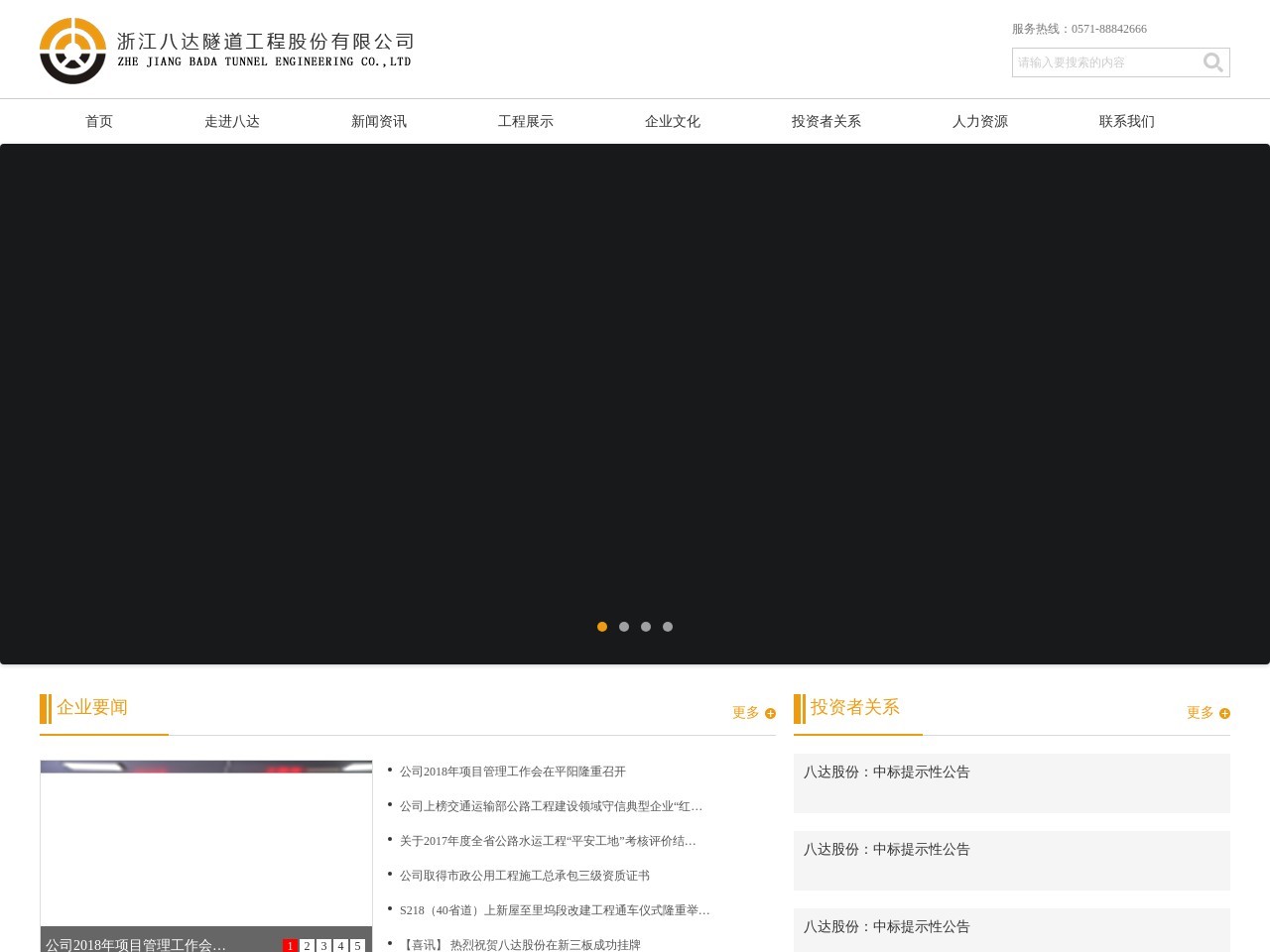This screenshot has height=952, width=1270.
Task: Click the slideshow caption 公司2018年项目管理工作会…
Action: coord(136,945)
